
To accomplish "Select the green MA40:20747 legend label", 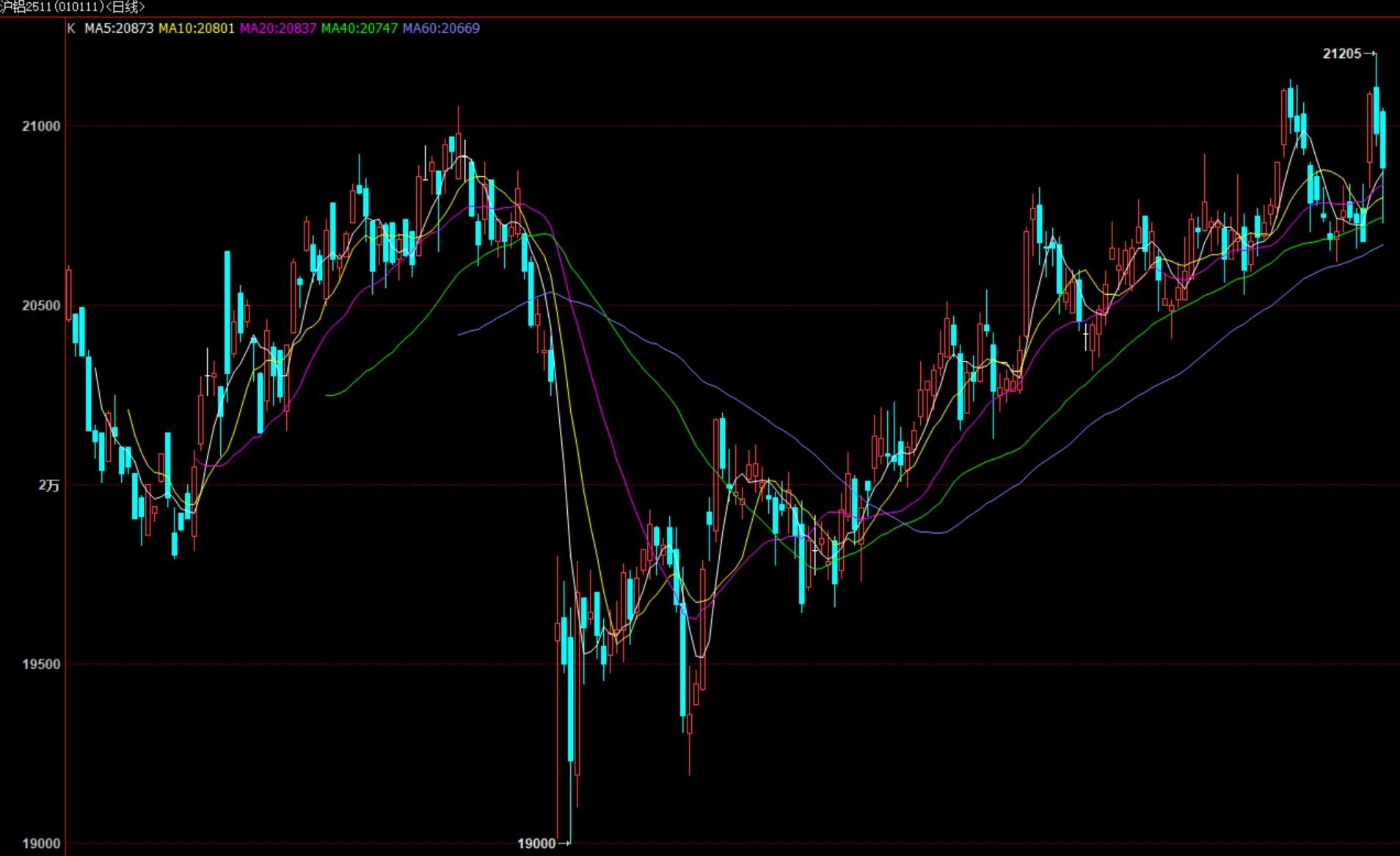I will [x=360, y=29].
